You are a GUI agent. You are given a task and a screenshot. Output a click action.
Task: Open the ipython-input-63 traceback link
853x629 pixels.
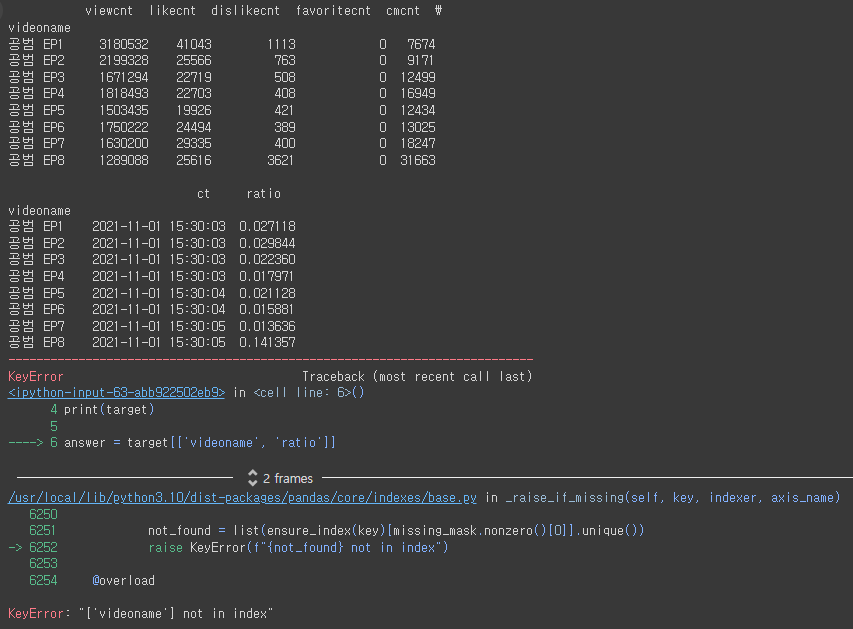tap(116, 393)
